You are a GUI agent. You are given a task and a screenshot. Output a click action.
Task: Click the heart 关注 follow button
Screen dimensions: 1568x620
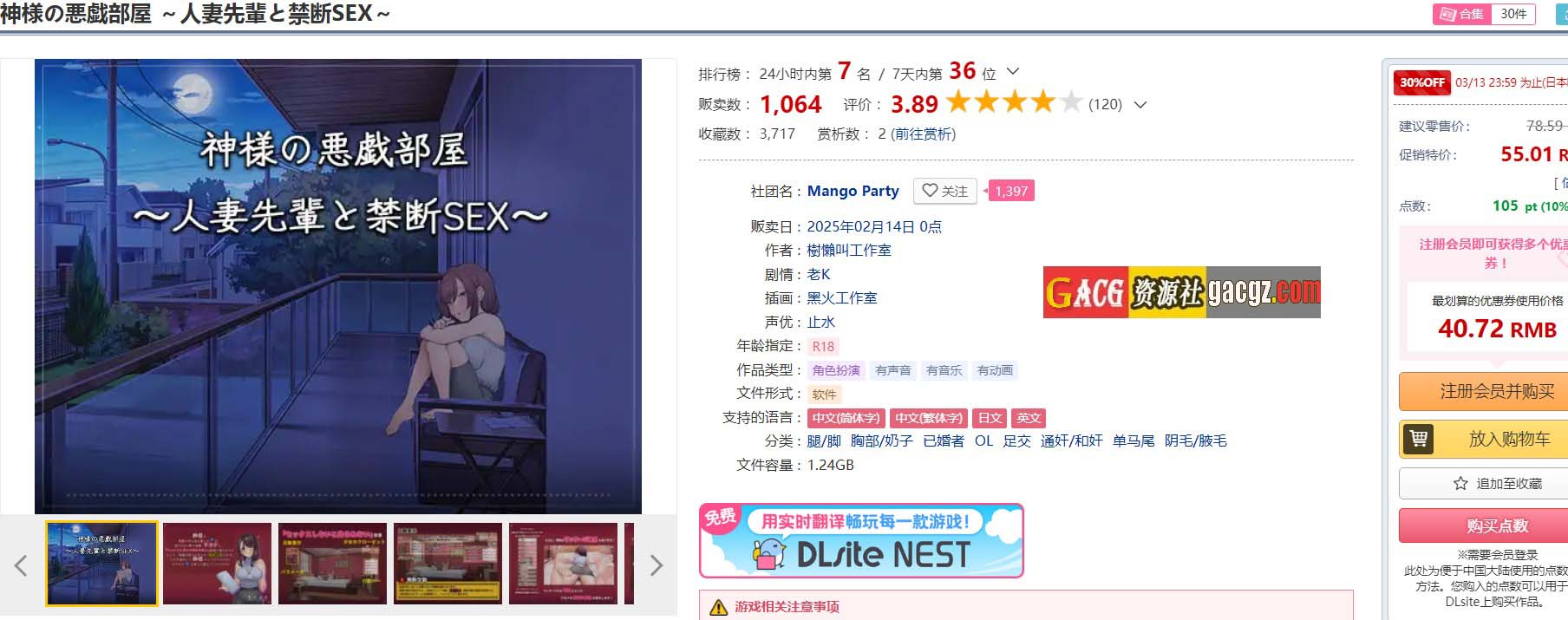tap(945, 191)
